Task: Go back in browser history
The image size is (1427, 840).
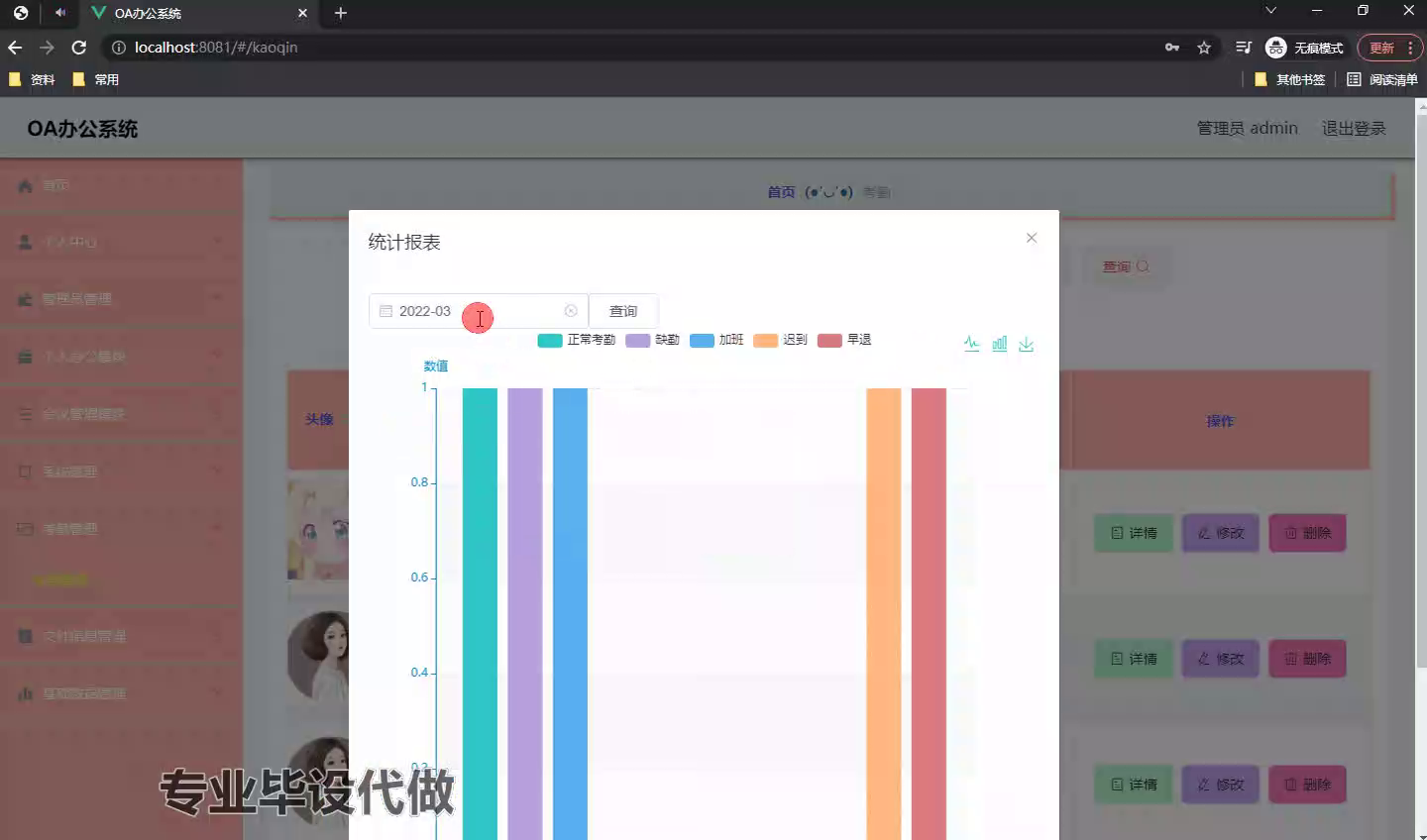Action: point(15,48)
